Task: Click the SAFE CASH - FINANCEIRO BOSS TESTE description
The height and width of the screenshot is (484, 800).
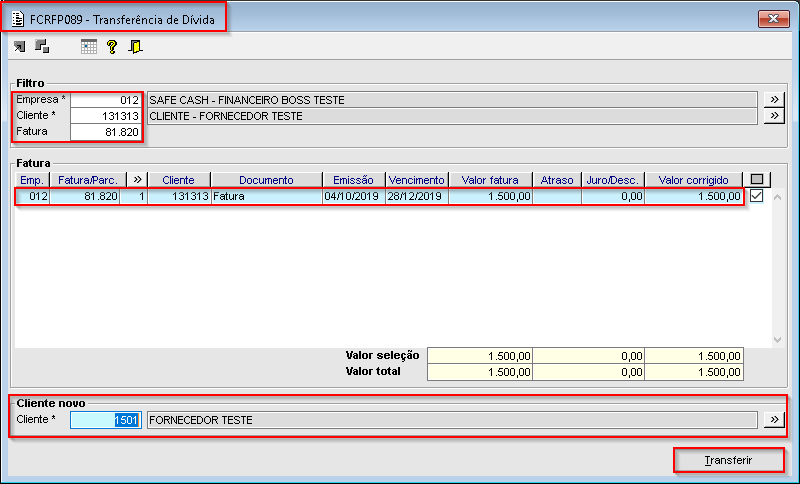Action: pyautogui.click(x=452, y=100)
